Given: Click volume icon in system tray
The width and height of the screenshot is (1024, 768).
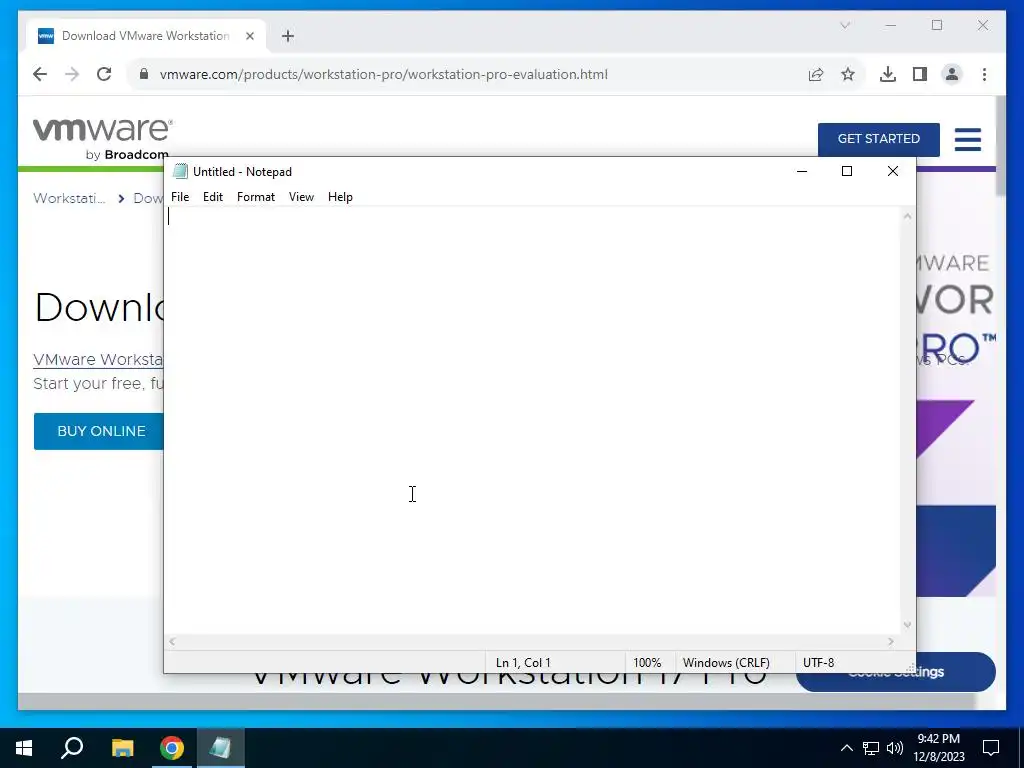Looking at the screenshot, I should tap(895, 748).
